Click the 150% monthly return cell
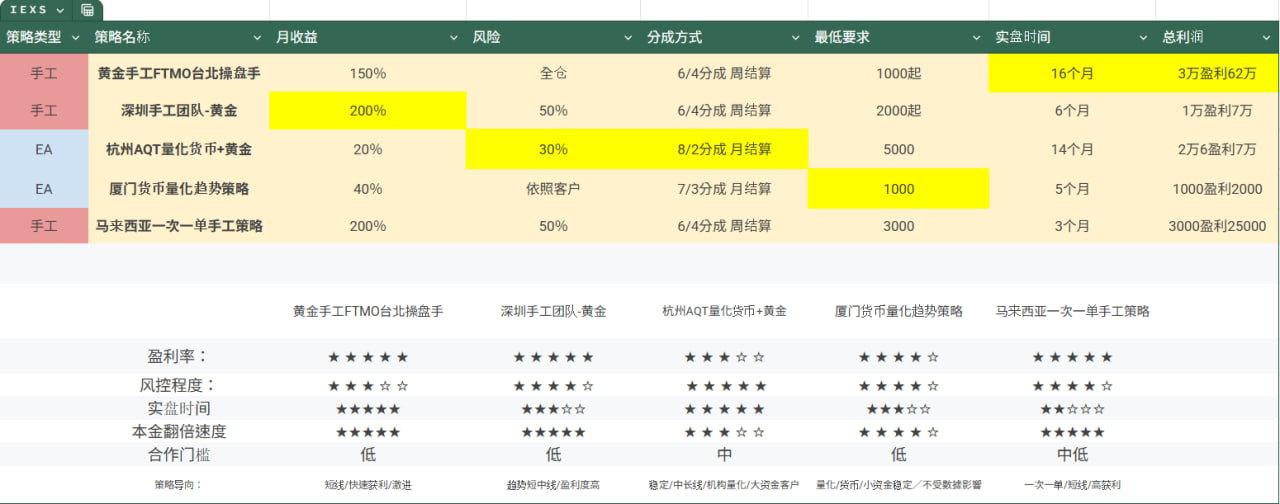Image resolution: width=1280 pixels, height=504 pixels. click(368, 73)
